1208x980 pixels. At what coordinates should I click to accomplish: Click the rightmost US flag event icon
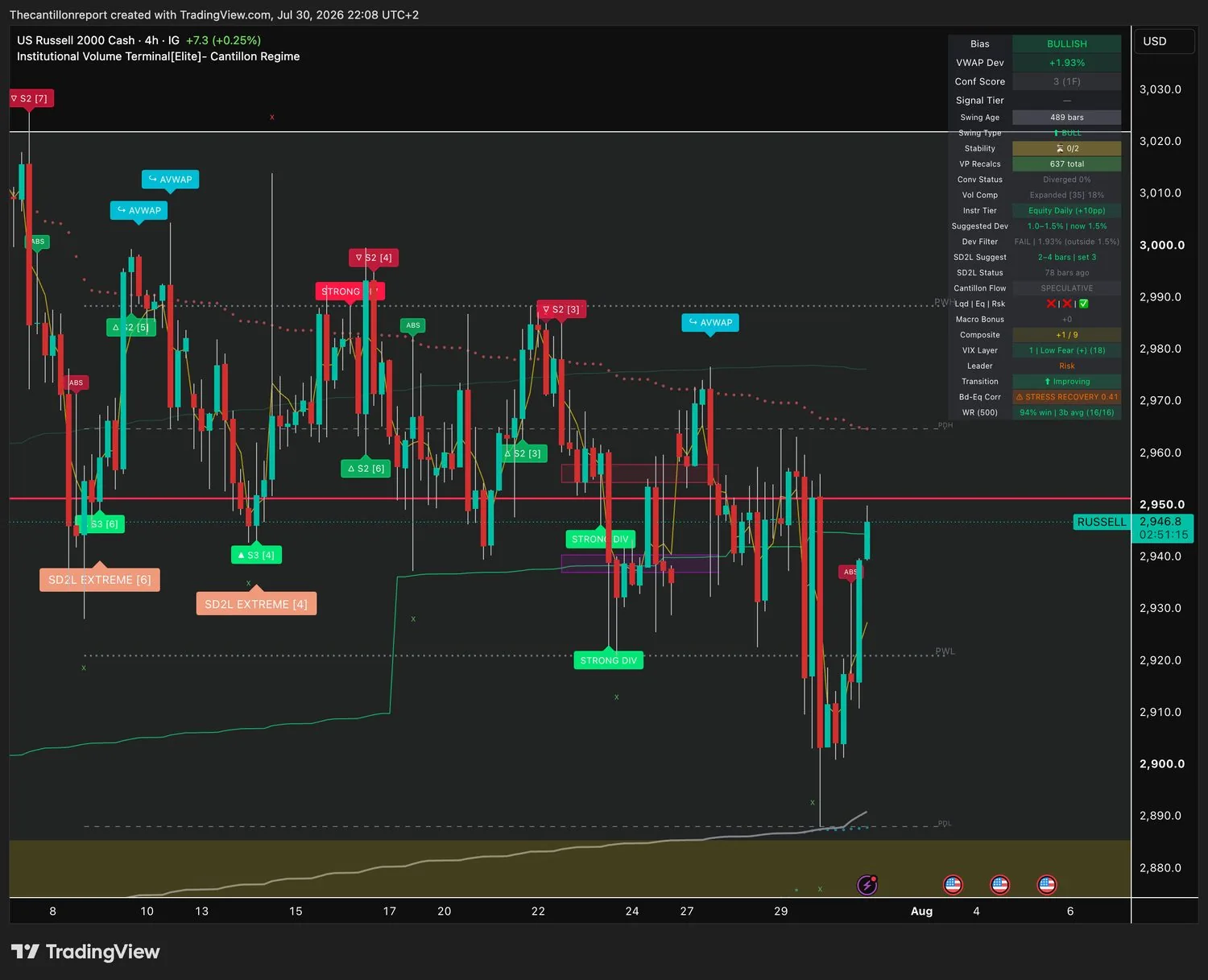(x=1047, y=885)
